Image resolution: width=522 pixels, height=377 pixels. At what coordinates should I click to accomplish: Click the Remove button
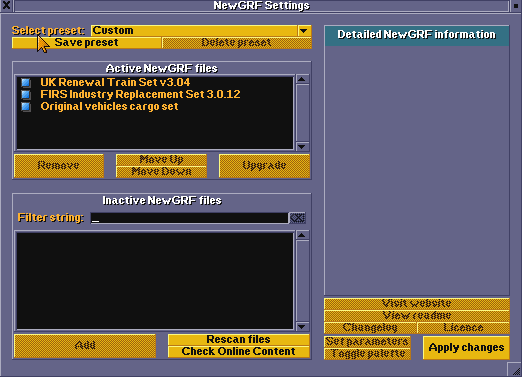(x=59, y=166)
